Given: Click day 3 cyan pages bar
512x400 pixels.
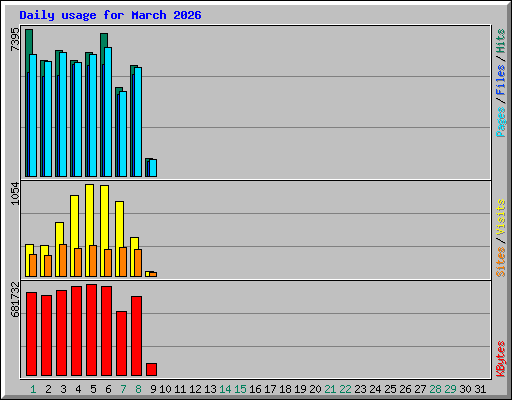Looking at the screenshot, I should (x=63, y=114).
